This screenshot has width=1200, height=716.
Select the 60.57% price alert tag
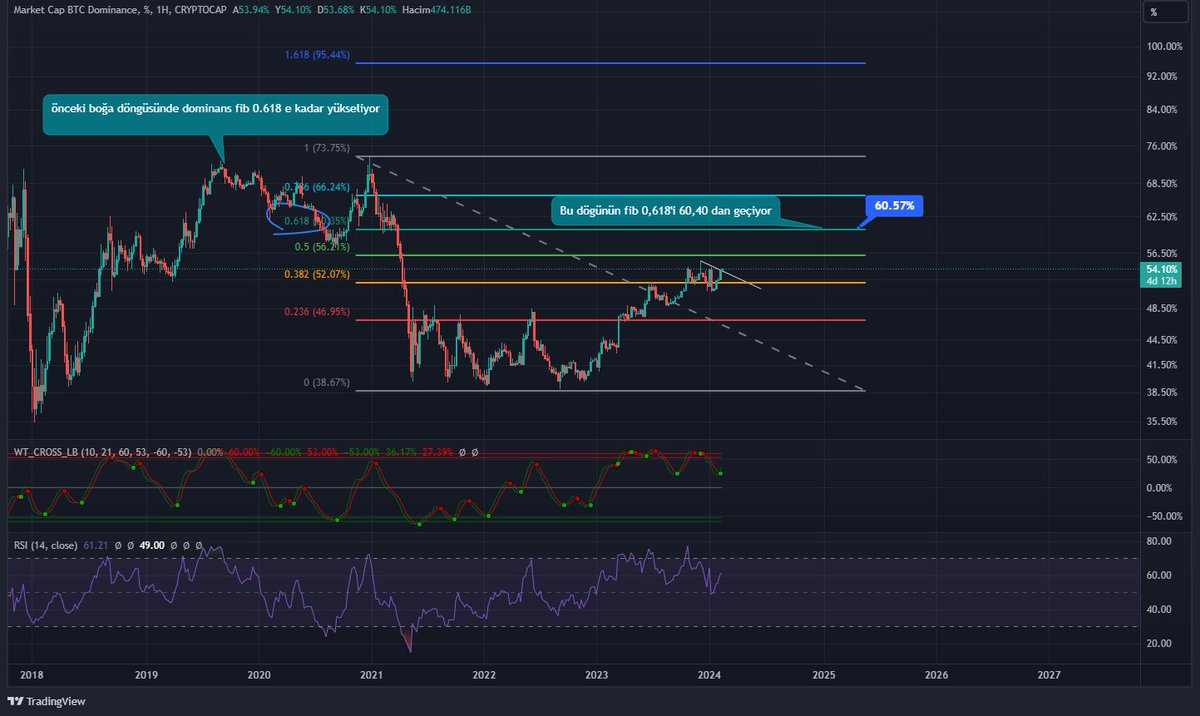coord(895,206)
